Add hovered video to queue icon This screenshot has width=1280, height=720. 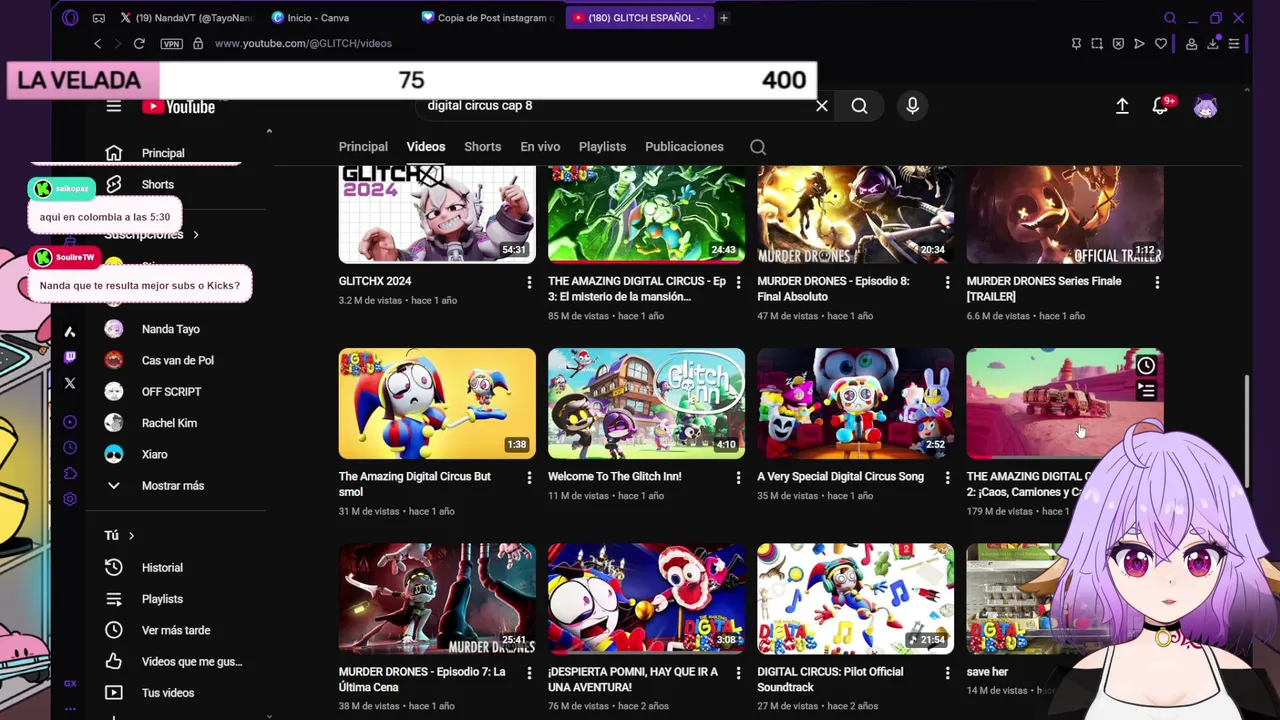[1146, 391]
